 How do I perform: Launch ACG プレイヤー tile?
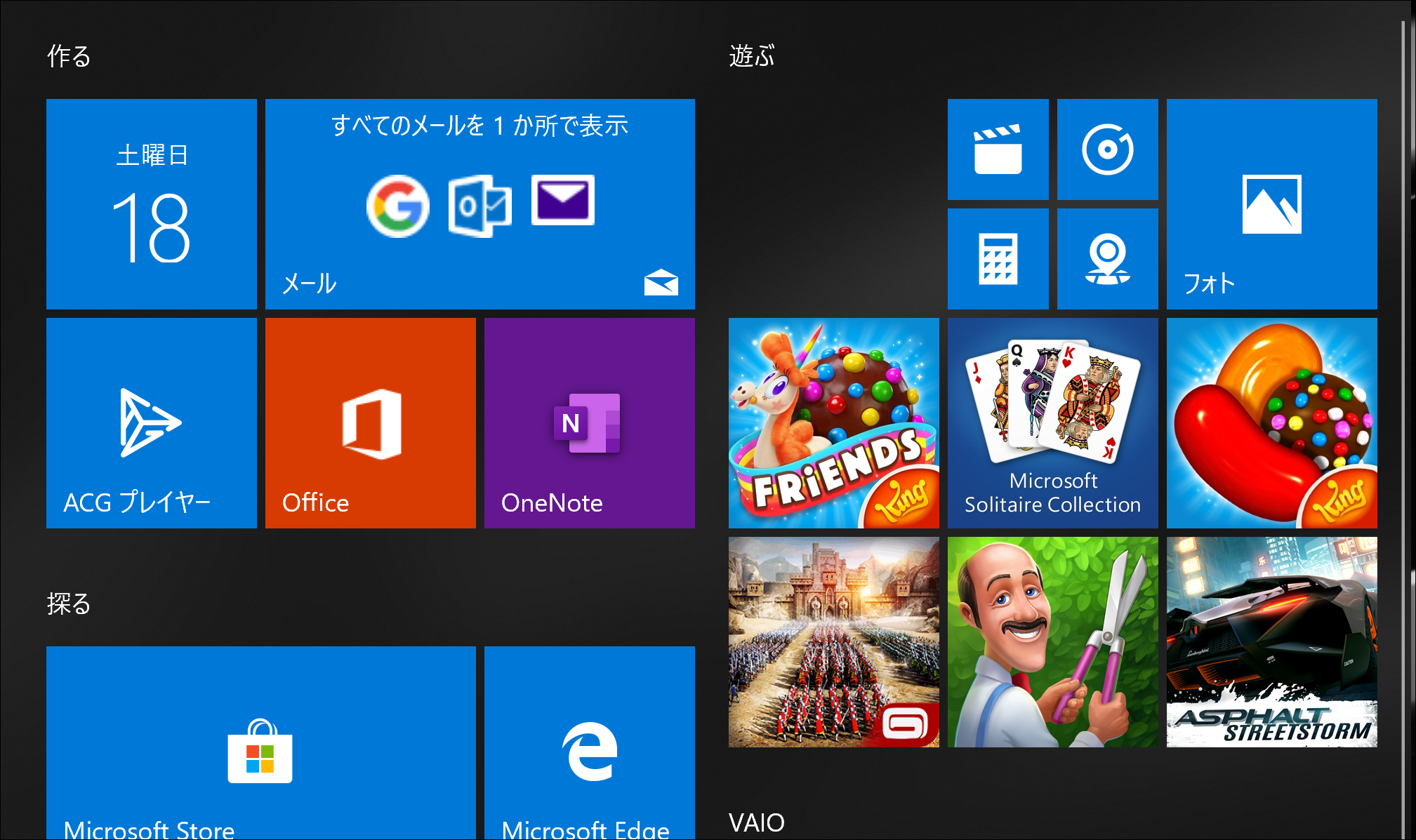[152, 423]
